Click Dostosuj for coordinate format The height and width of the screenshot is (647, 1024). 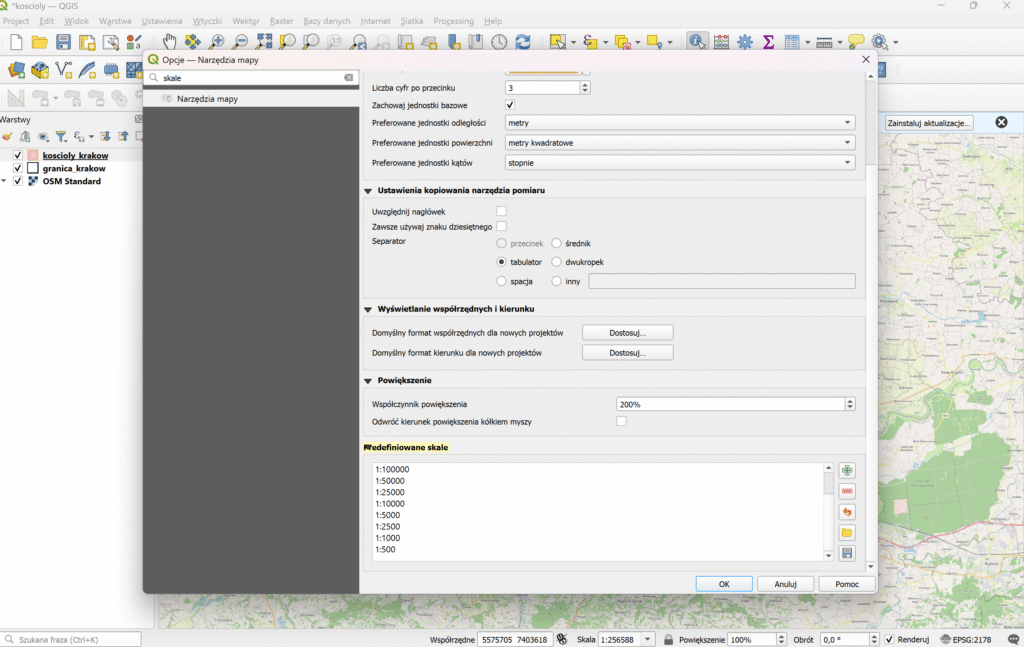(x=627, y=332)
